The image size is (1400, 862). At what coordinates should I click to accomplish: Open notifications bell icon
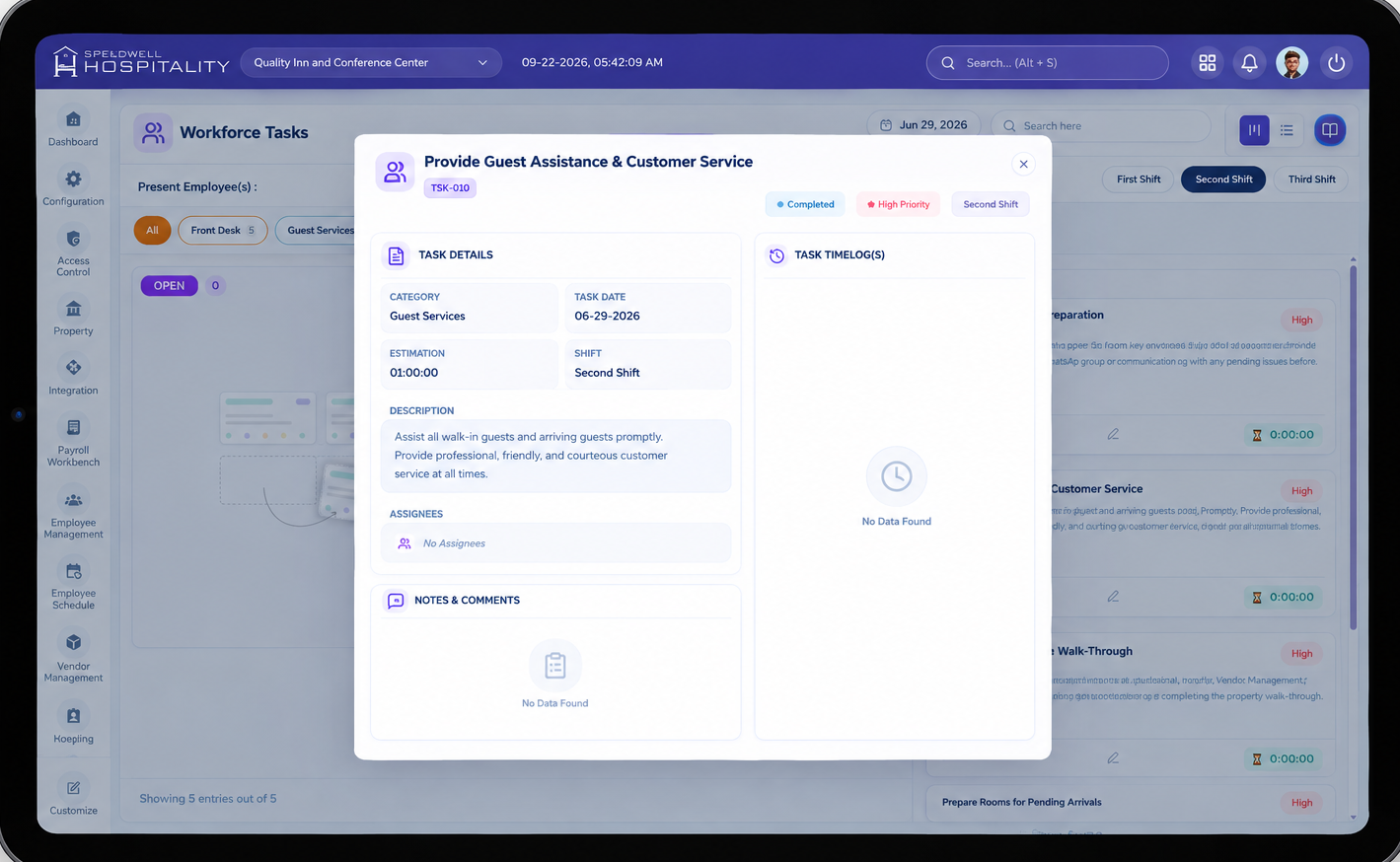point(1249,63)
